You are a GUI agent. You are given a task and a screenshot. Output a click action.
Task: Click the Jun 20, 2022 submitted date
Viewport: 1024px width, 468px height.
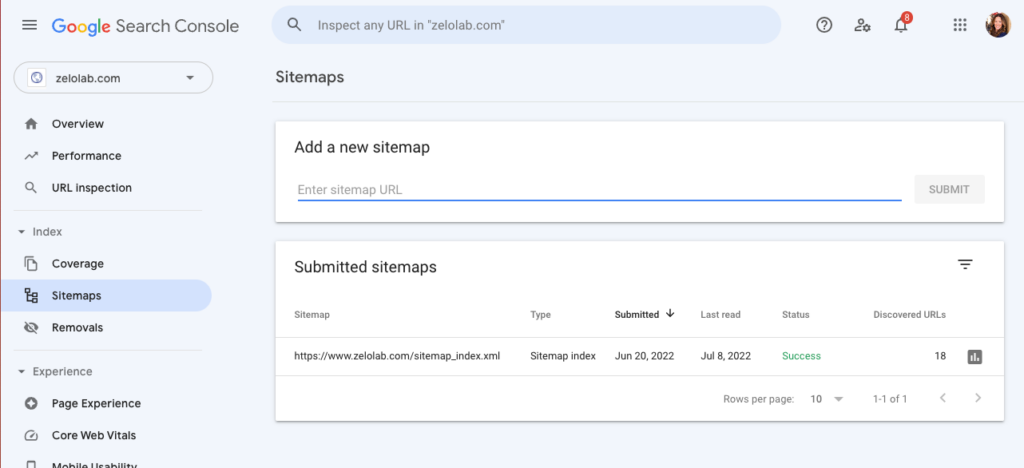click(645, 356)
